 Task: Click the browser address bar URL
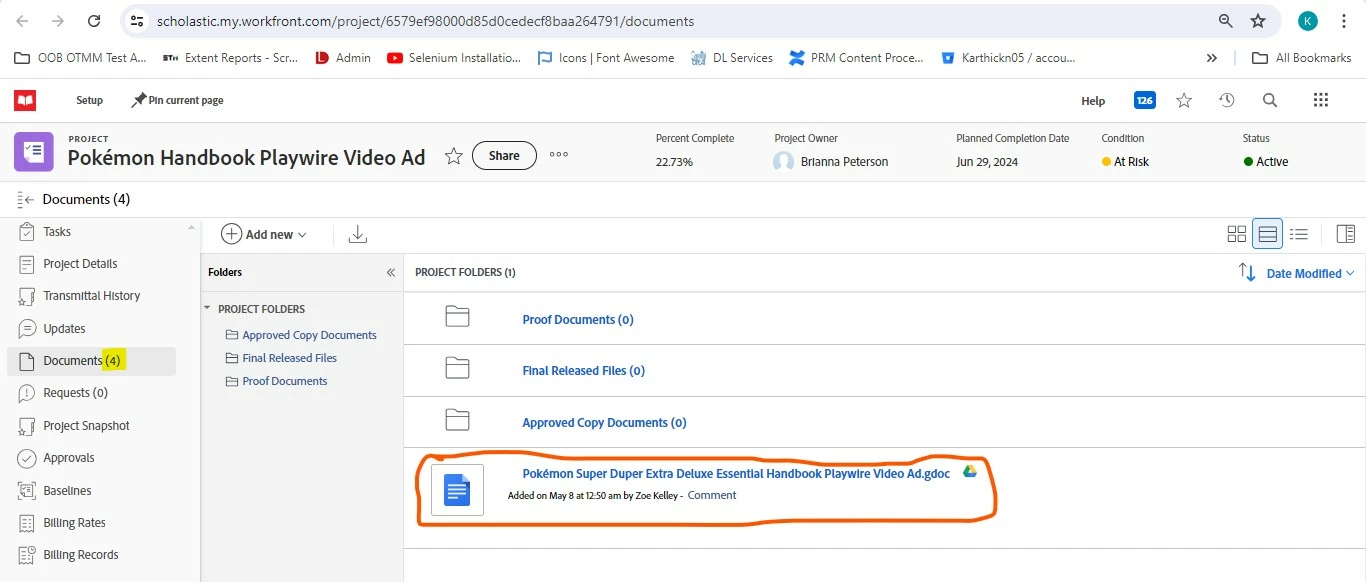pos(425,21)
